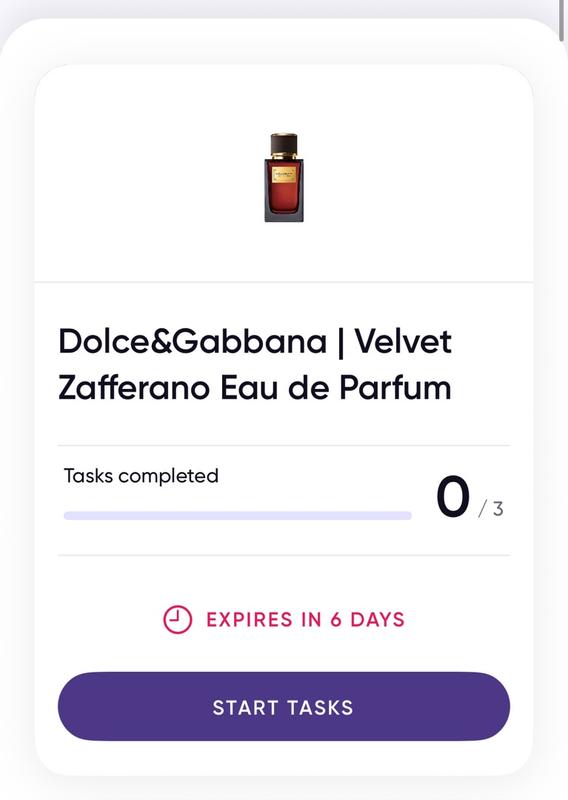Tap the divider line under the bottle image
Screen dimensions: 568x800
284,281
